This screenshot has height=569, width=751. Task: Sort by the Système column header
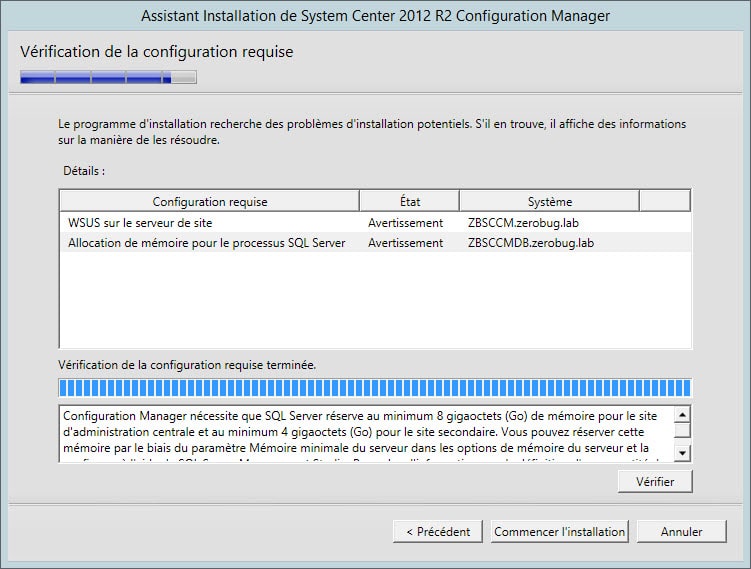coord(549,202)
